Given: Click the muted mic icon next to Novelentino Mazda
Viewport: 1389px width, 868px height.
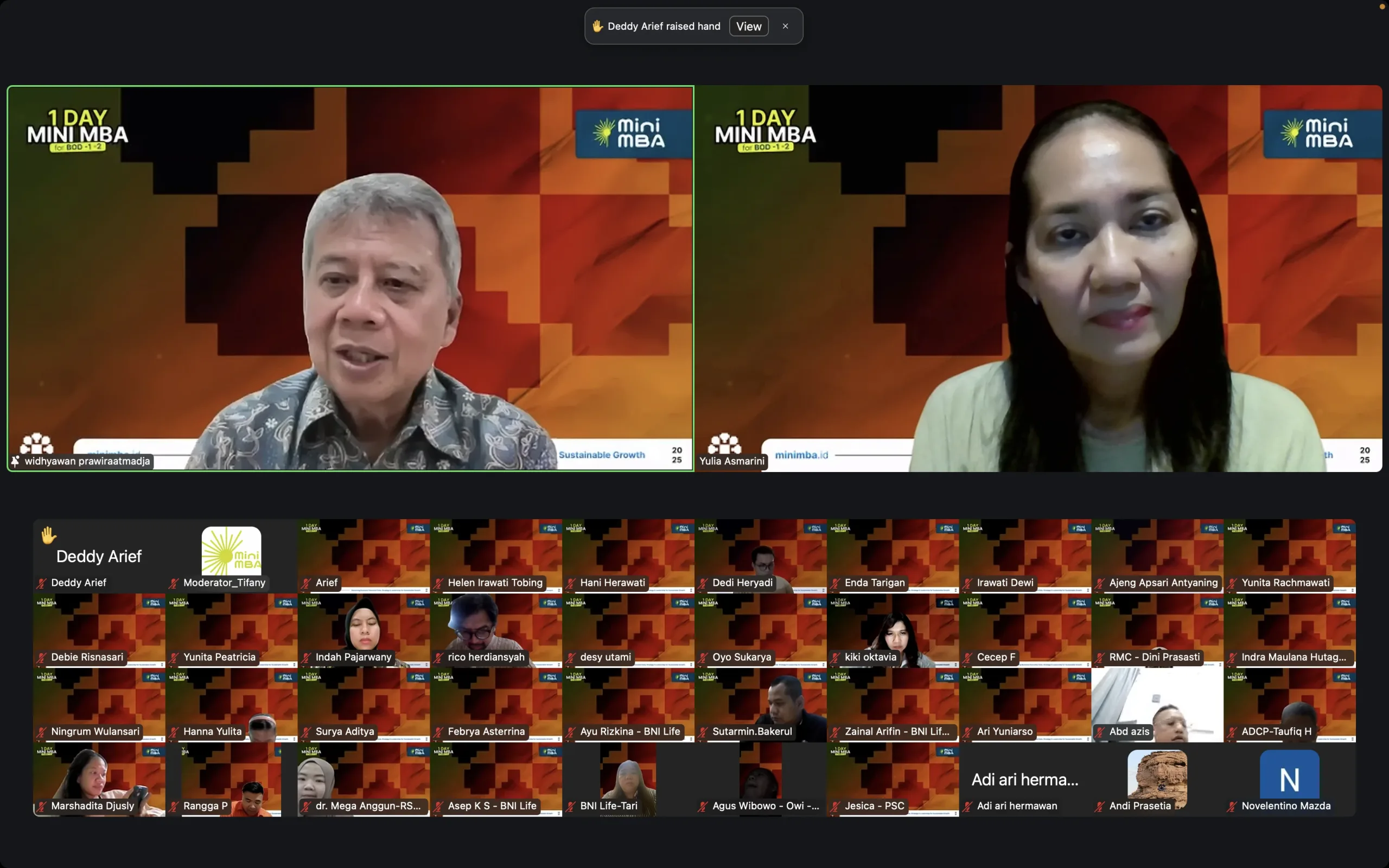Looking at the screenshot, I should click(1232, 807).
